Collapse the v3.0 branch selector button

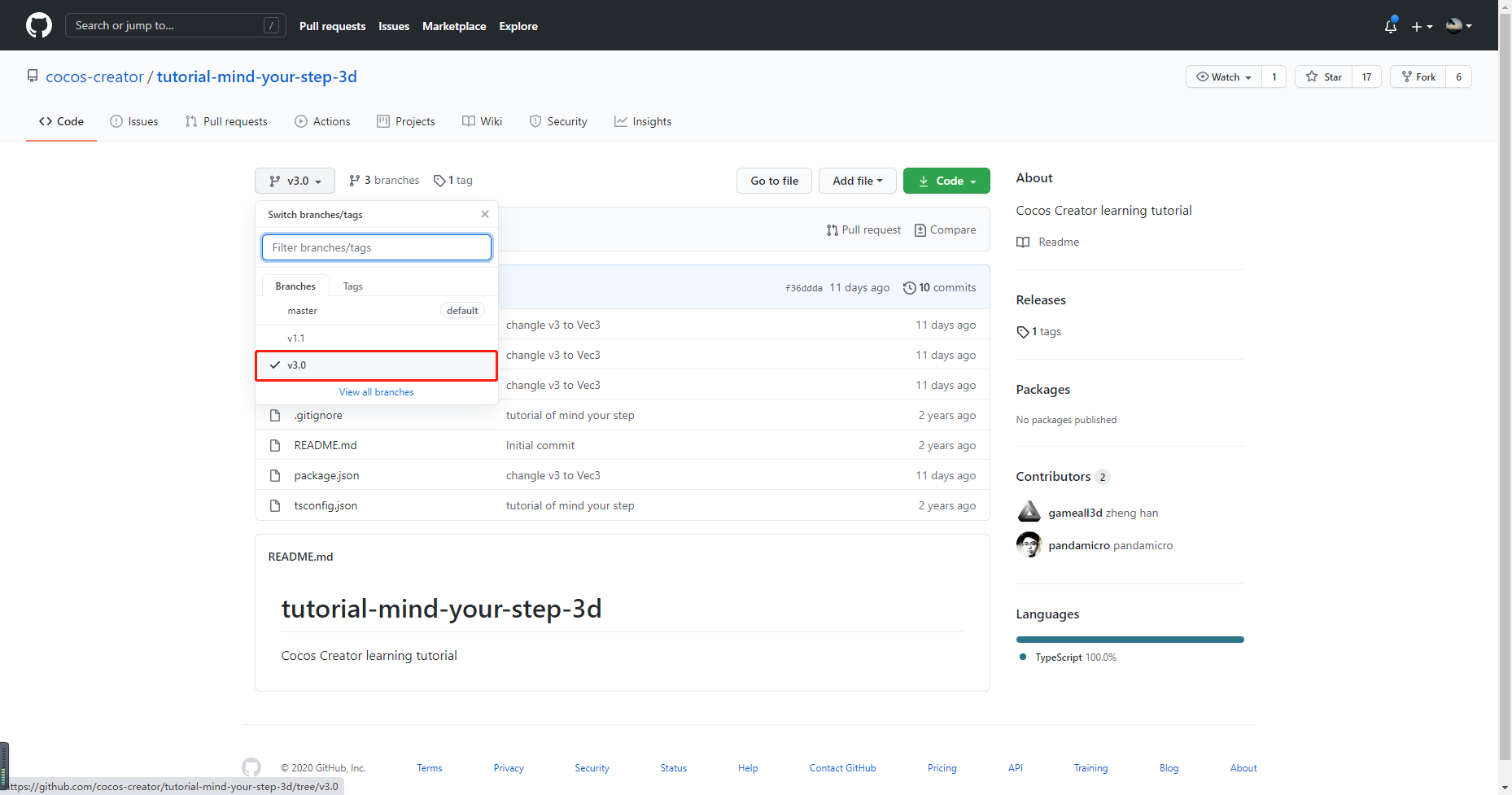(x=295, y=181)
